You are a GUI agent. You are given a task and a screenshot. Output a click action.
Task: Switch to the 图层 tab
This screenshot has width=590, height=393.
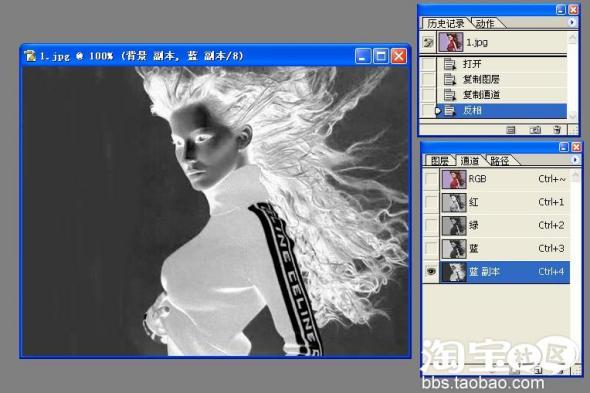click(439, 161)
